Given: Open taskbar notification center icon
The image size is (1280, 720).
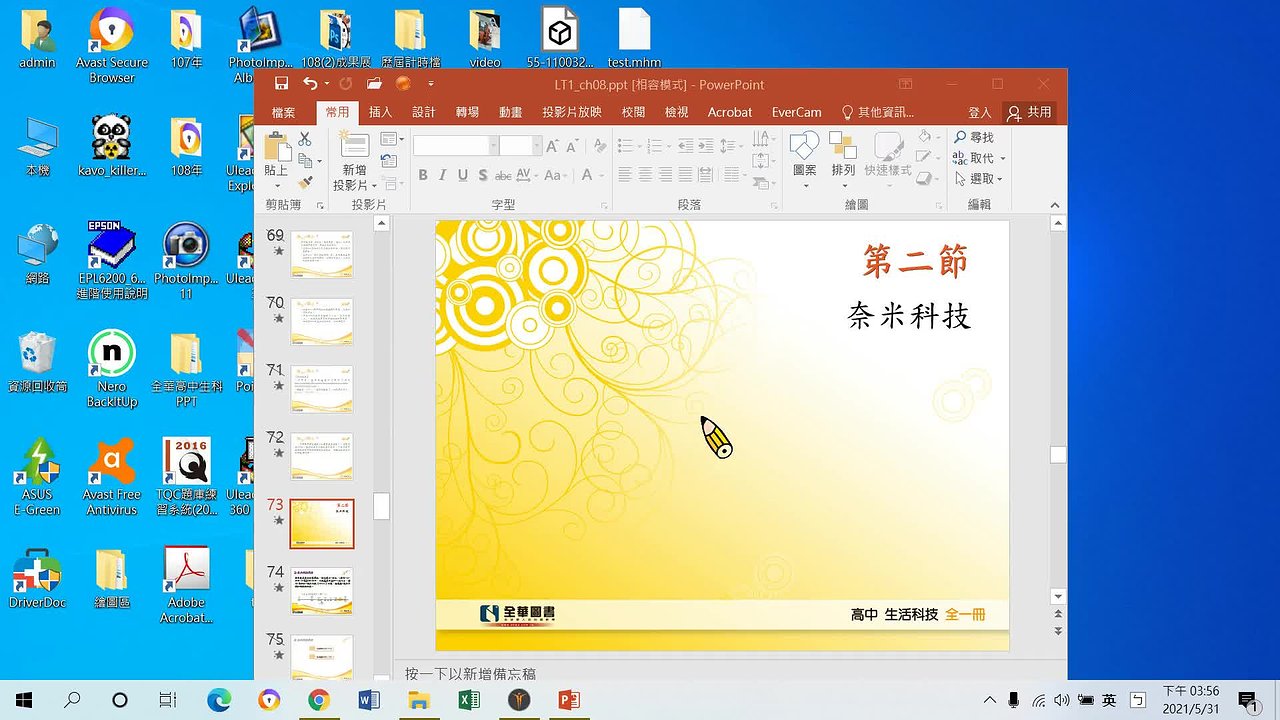Looking at the screenshot, I should tap(1247, 700).
